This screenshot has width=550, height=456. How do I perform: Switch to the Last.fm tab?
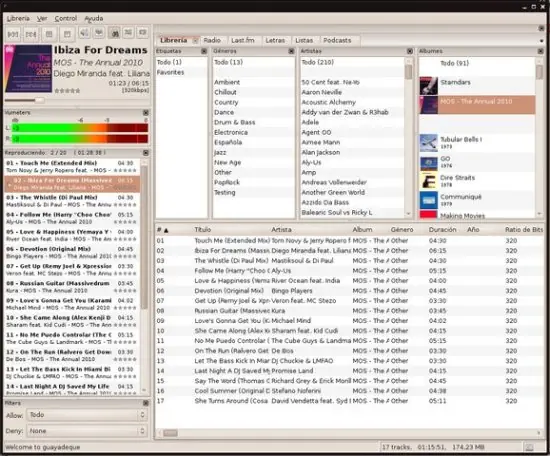click(x=243, y=40)
